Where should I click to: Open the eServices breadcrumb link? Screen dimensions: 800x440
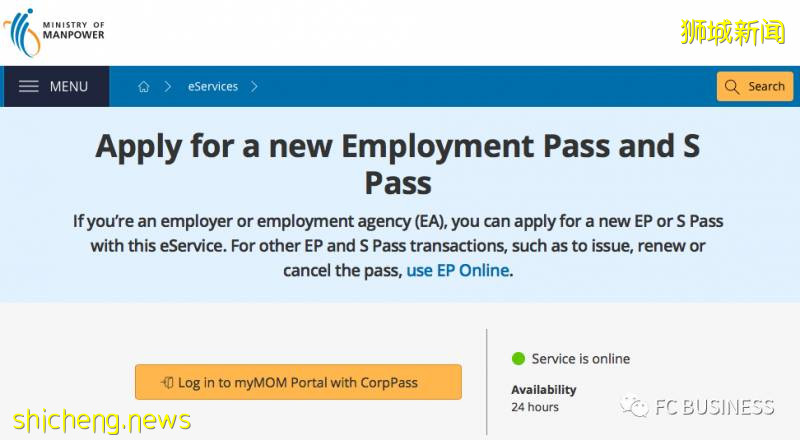coord(213,87)
